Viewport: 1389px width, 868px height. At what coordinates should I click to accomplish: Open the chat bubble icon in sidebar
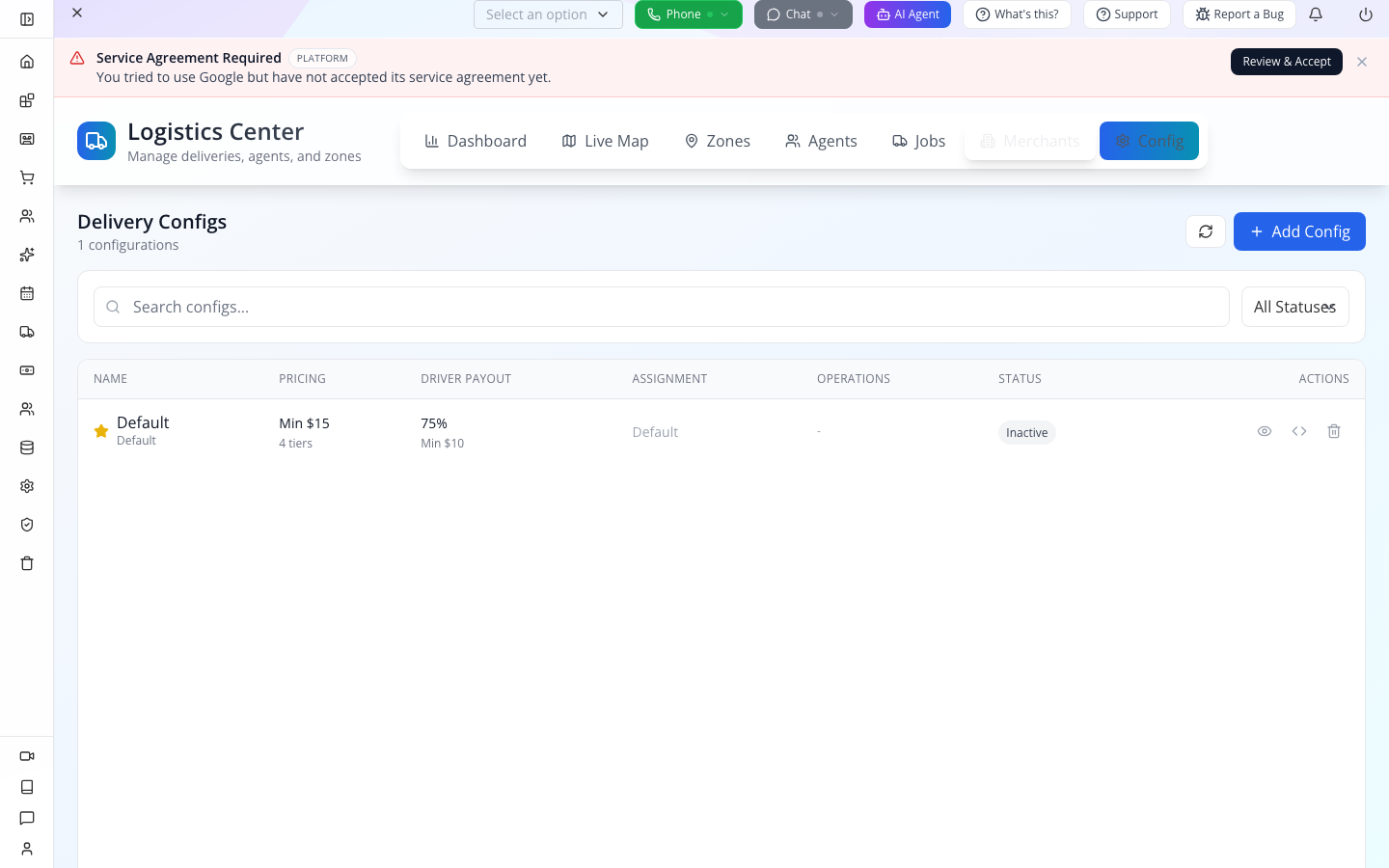pos(27,818)
